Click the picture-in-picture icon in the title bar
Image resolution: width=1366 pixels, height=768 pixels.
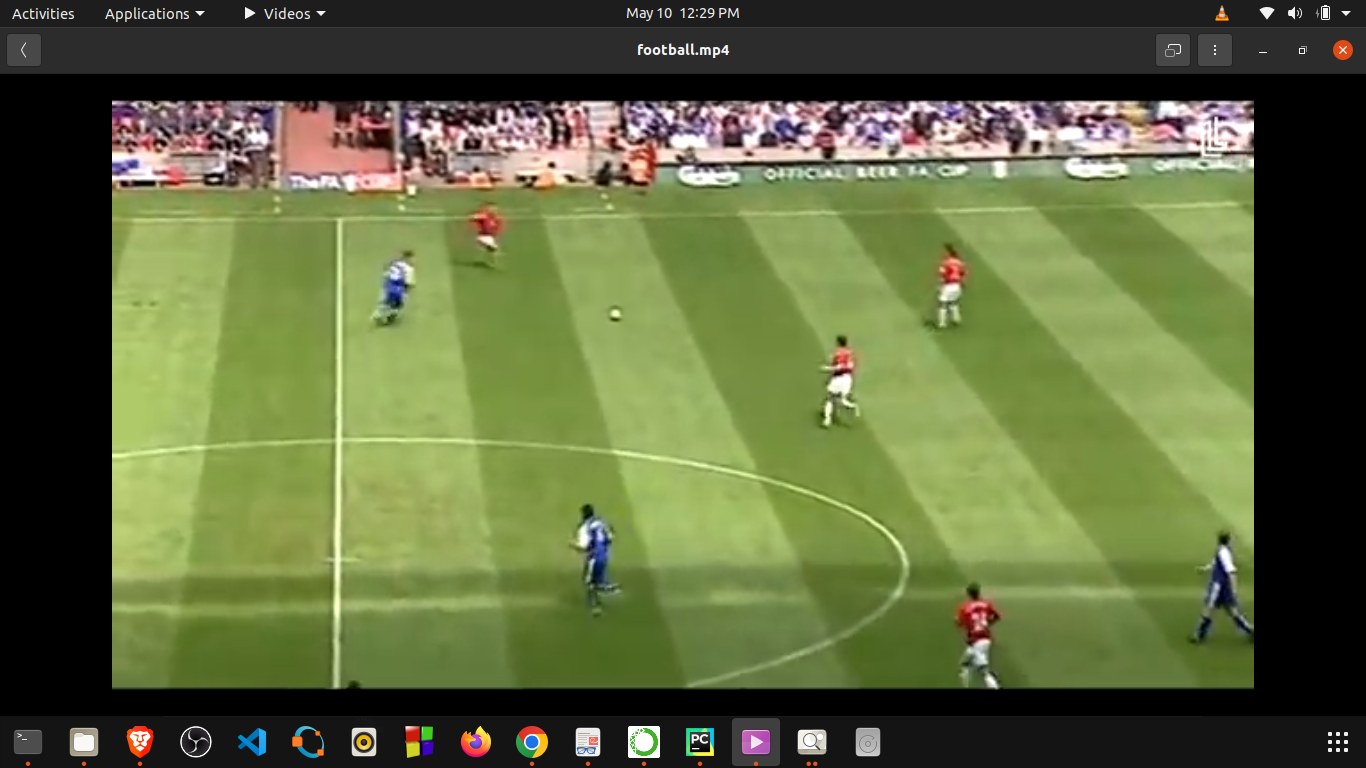pos(1172,49)
